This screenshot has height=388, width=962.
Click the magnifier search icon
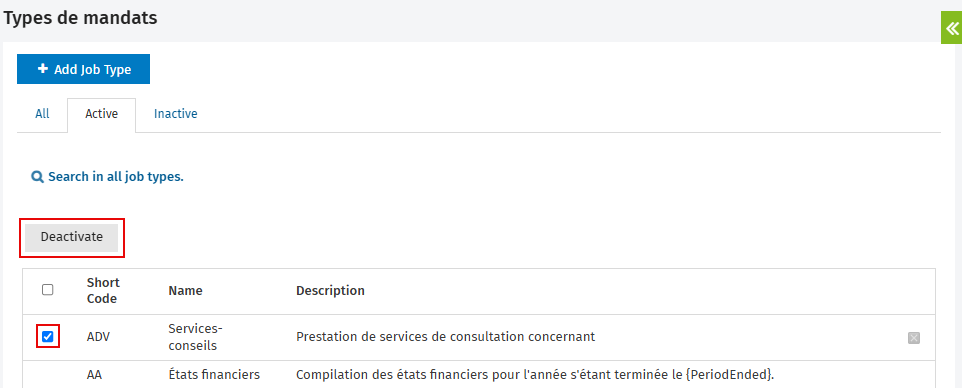37,177
